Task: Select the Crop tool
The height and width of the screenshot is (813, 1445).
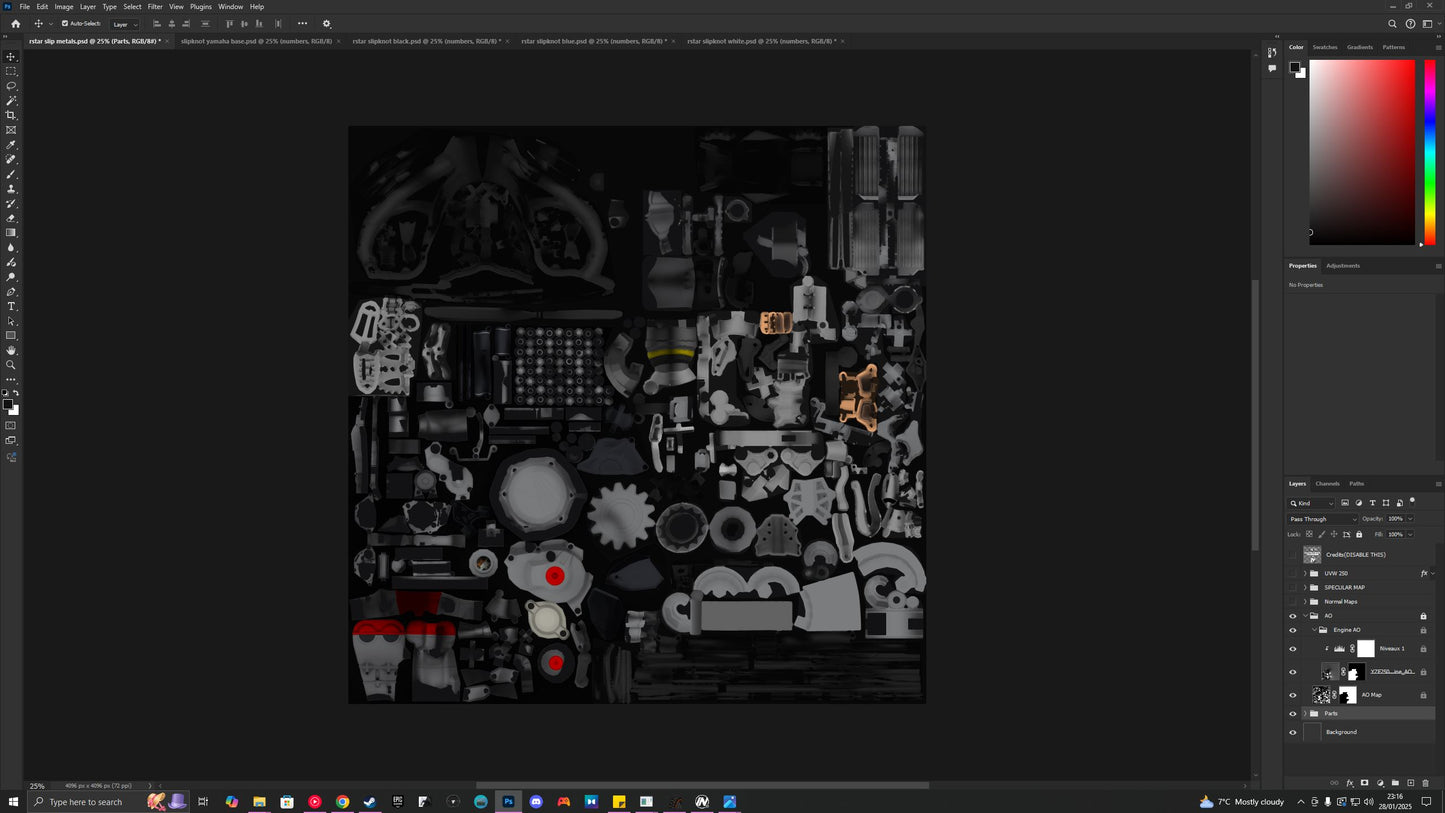Action: [11, 115]
